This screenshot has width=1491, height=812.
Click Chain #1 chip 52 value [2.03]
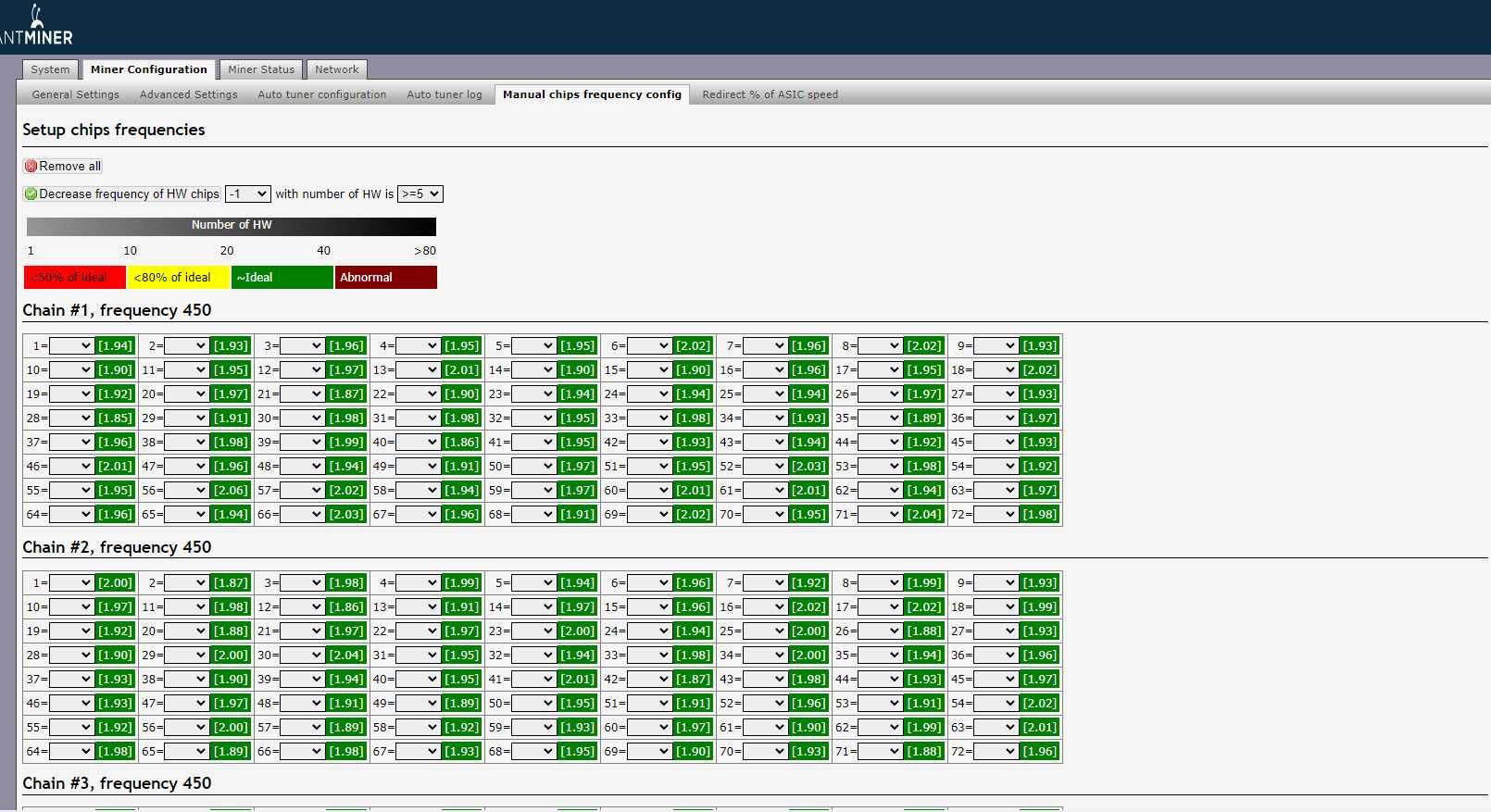point(808,467)
